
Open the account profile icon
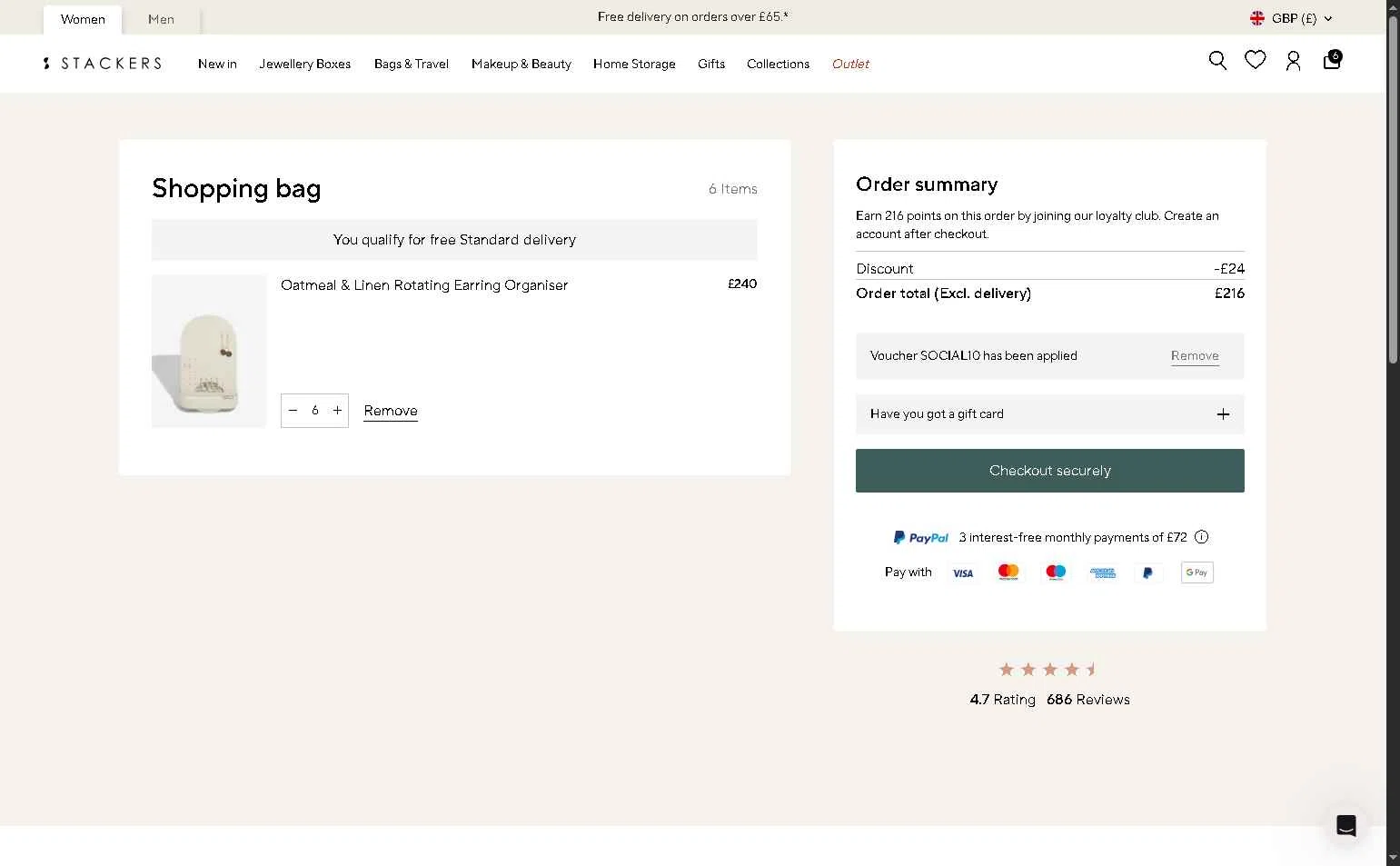1293,61
